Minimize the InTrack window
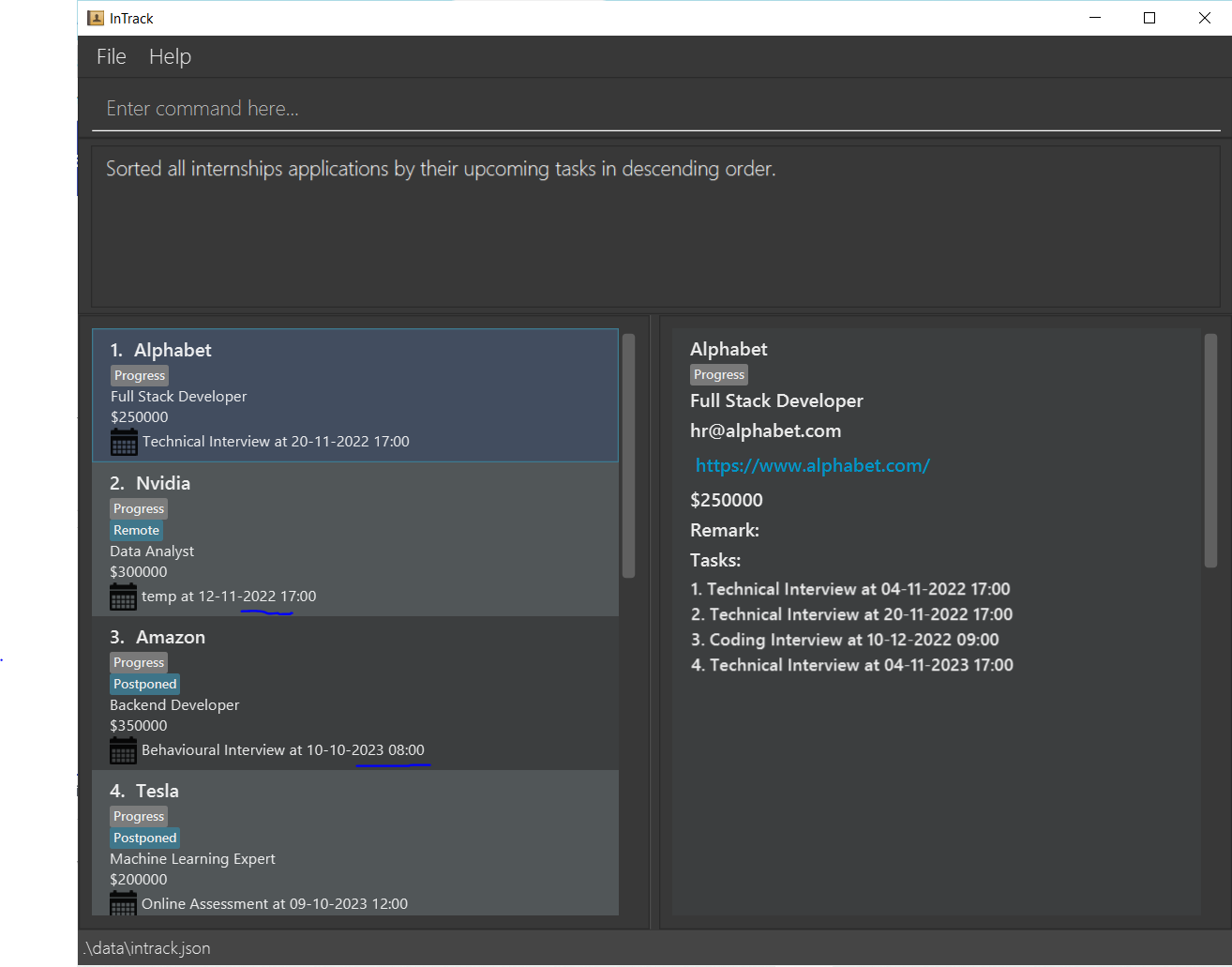 tap(1095, 18)
